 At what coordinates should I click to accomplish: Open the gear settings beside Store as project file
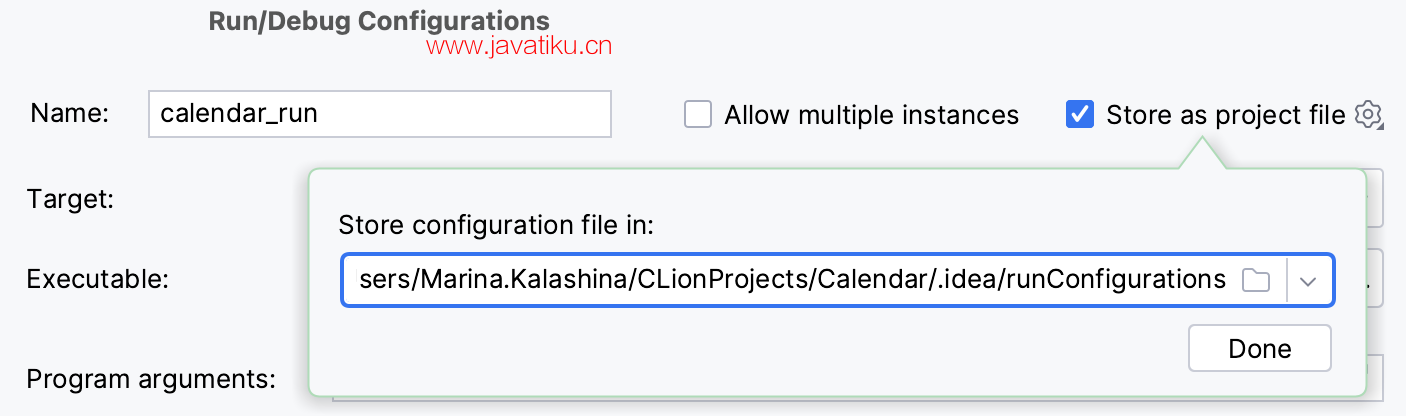coord(1368,115)
